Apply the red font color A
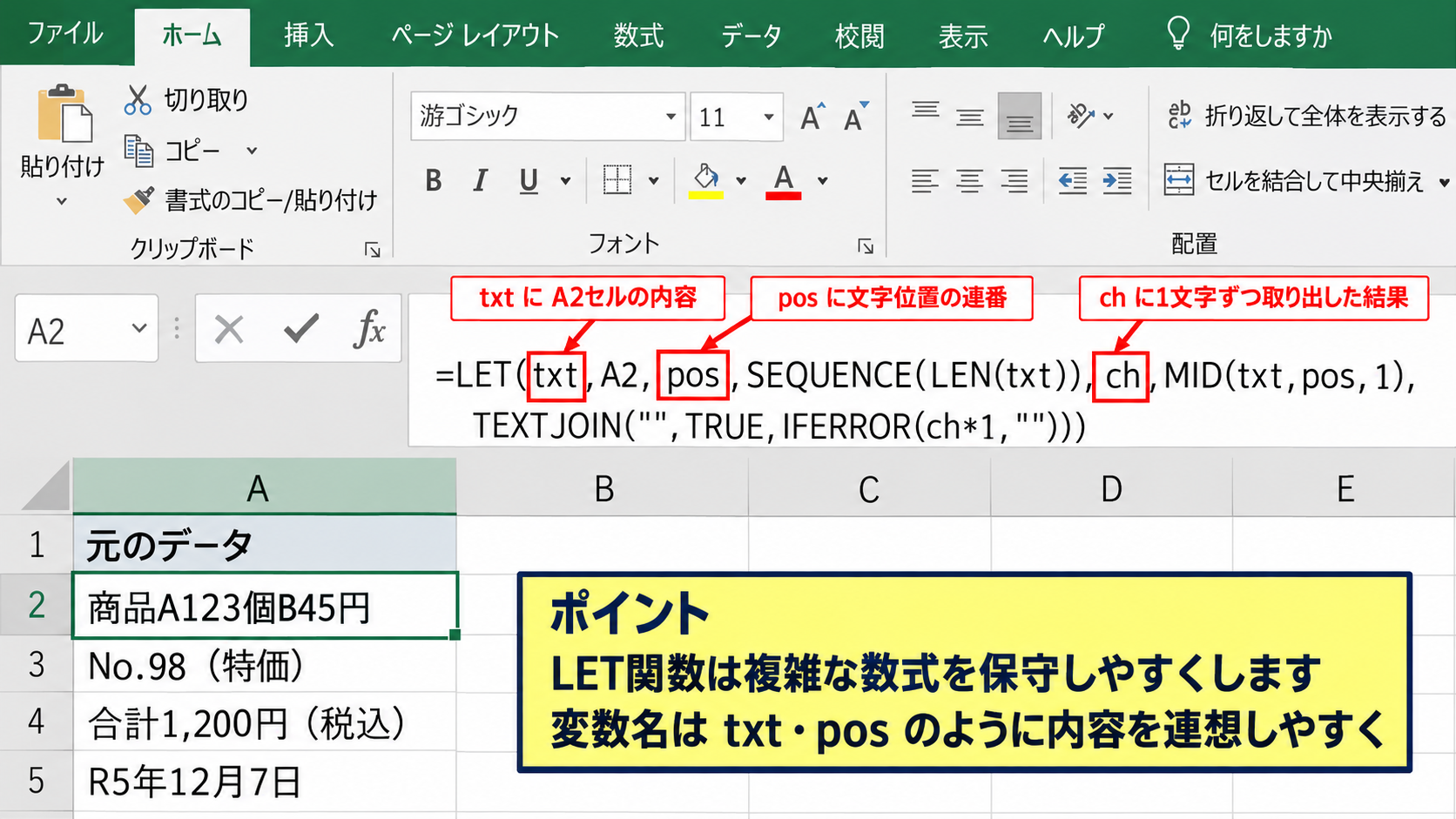This screenshot has height=819, width=1456. coord(784,181)
